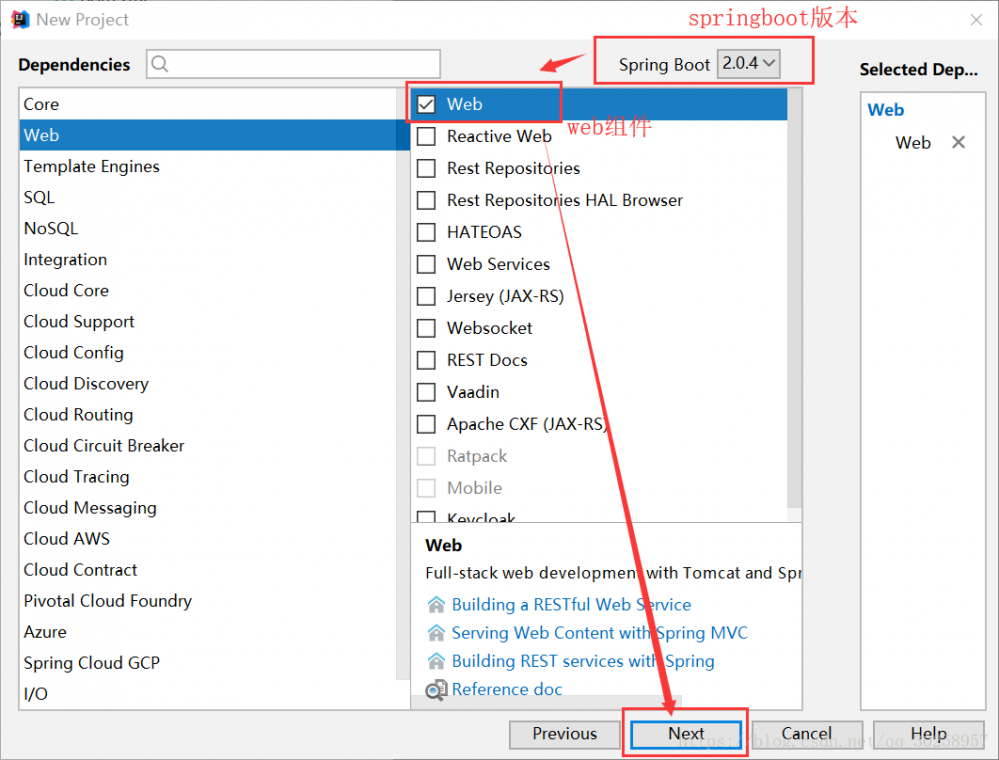This screenshot has width=999, height=760.
Task: Go back with the Previous button
Action: [564, 734]
